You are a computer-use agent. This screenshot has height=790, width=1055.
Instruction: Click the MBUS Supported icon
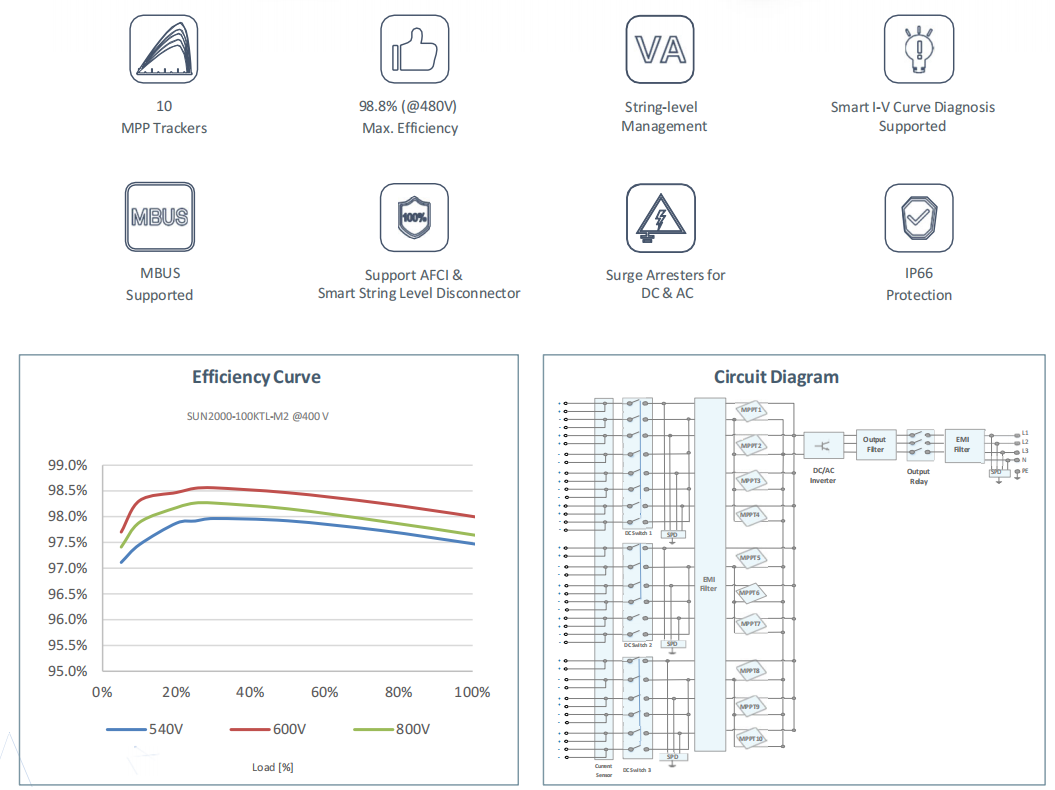160,217
